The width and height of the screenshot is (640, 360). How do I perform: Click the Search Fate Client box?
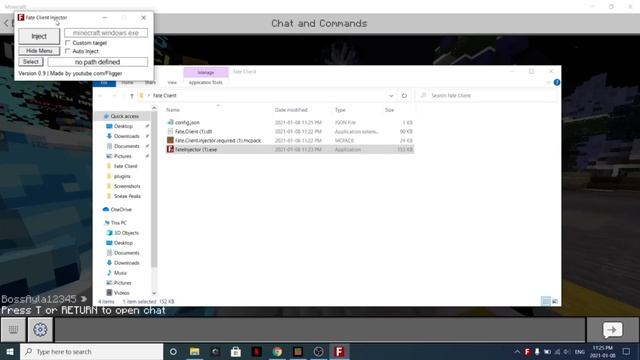[x=486, y=96]
